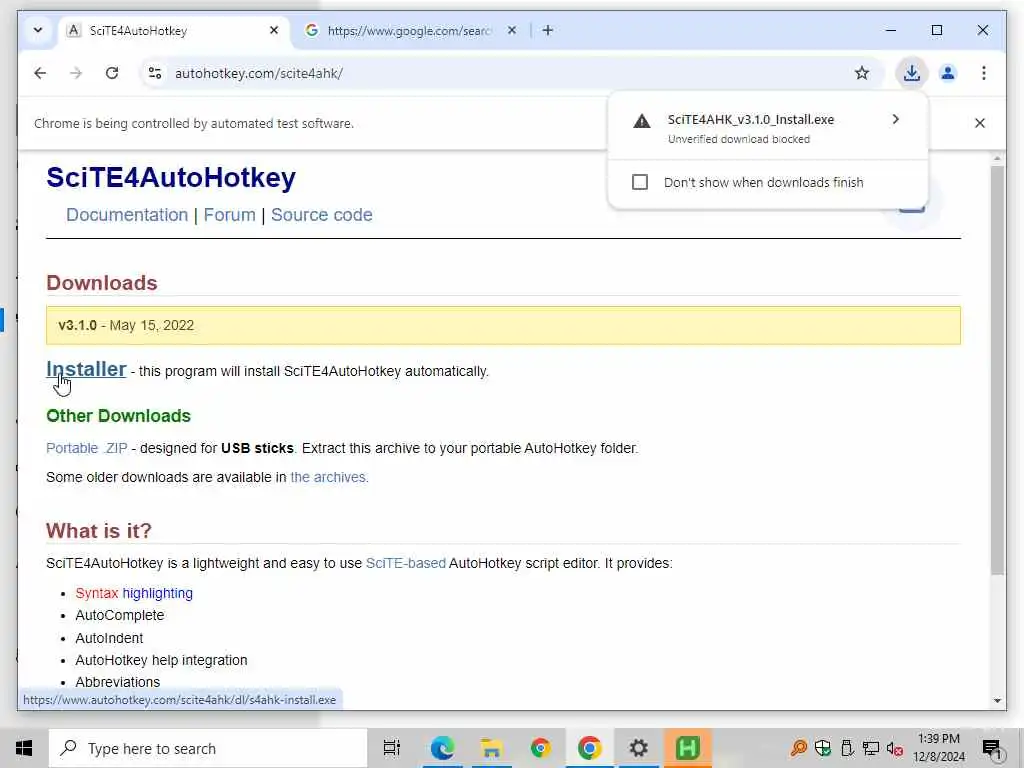
Task: Click the scrollbar down arrow
Action: (997, 701)
